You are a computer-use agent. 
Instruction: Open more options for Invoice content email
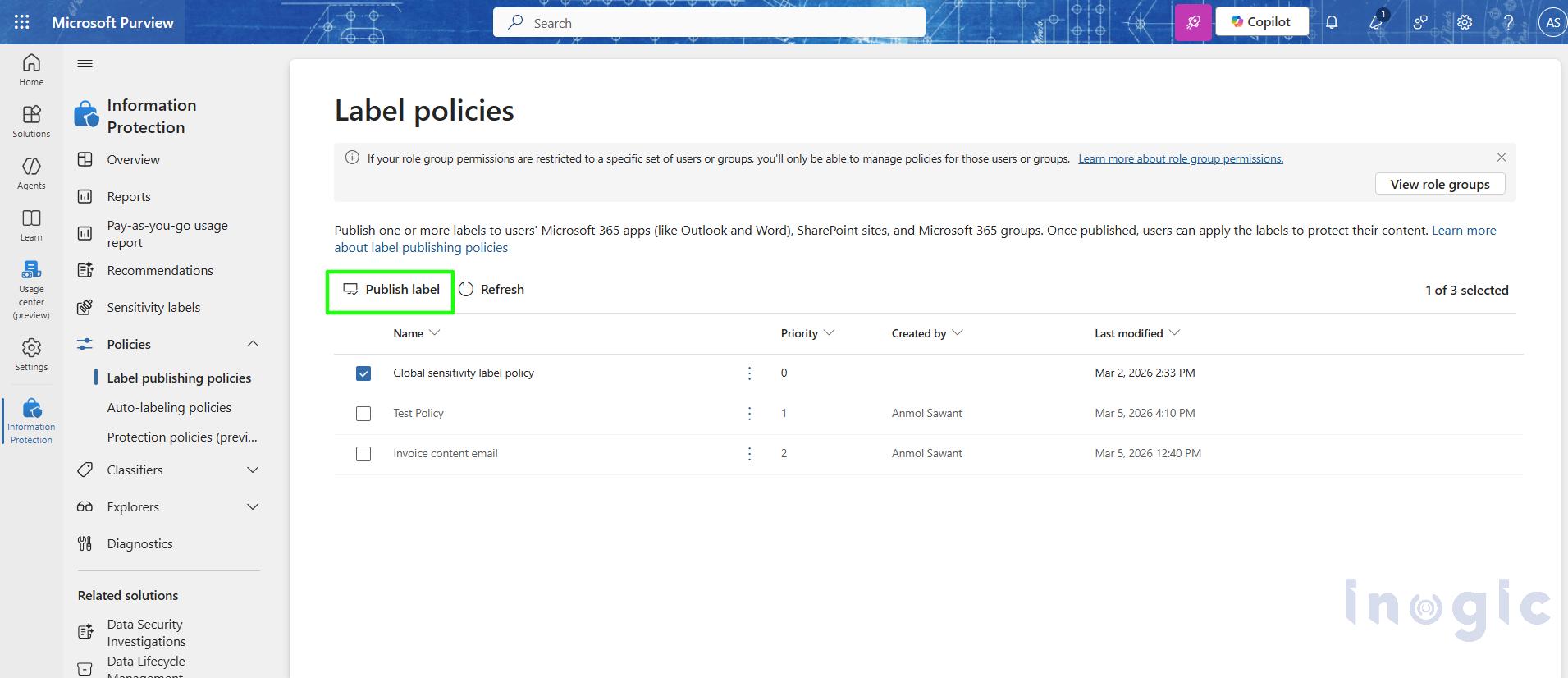[749, 454]
